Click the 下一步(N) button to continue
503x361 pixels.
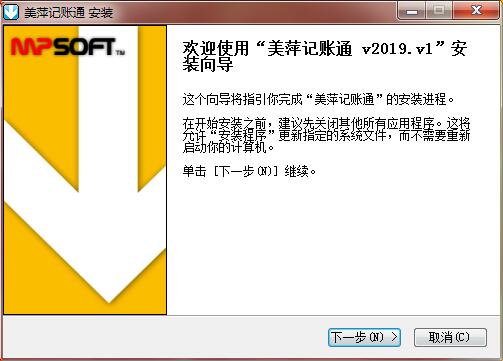click(x=364, y=337)
